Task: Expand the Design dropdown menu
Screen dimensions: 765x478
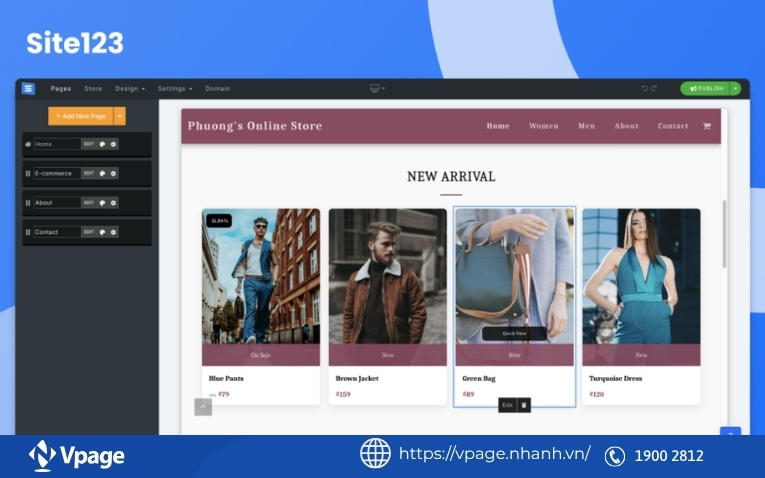Action: (x=130, y=89)
